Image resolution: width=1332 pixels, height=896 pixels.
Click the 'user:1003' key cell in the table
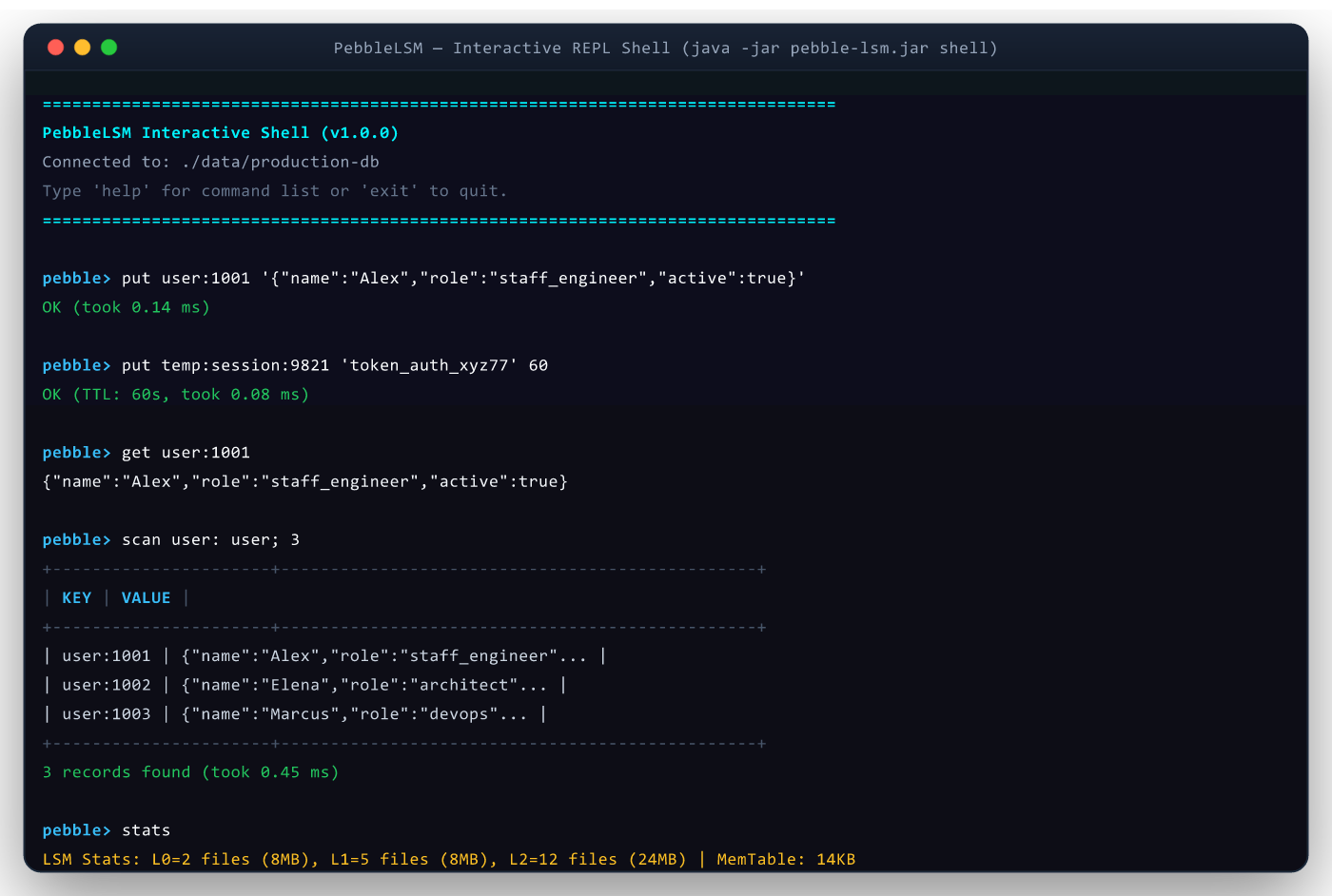pos(107,713)
